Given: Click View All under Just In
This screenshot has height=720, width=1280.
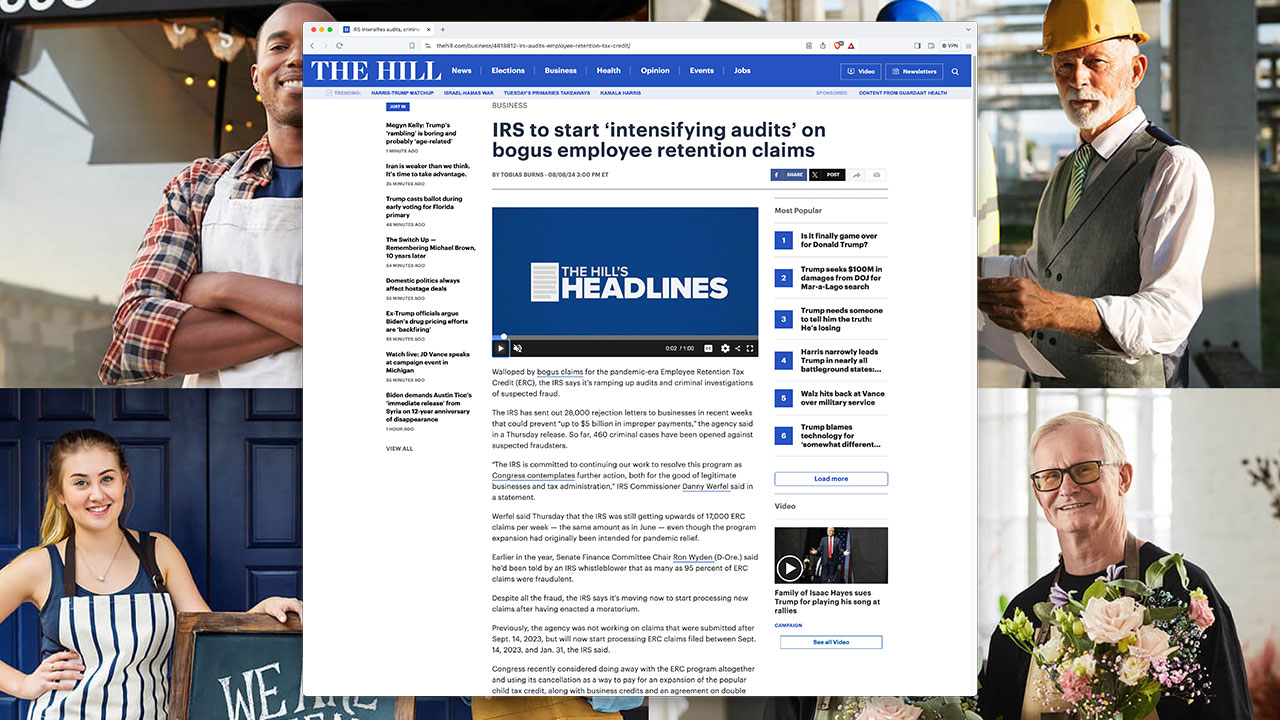Looking at the screenshot, I should click(399, 449).
